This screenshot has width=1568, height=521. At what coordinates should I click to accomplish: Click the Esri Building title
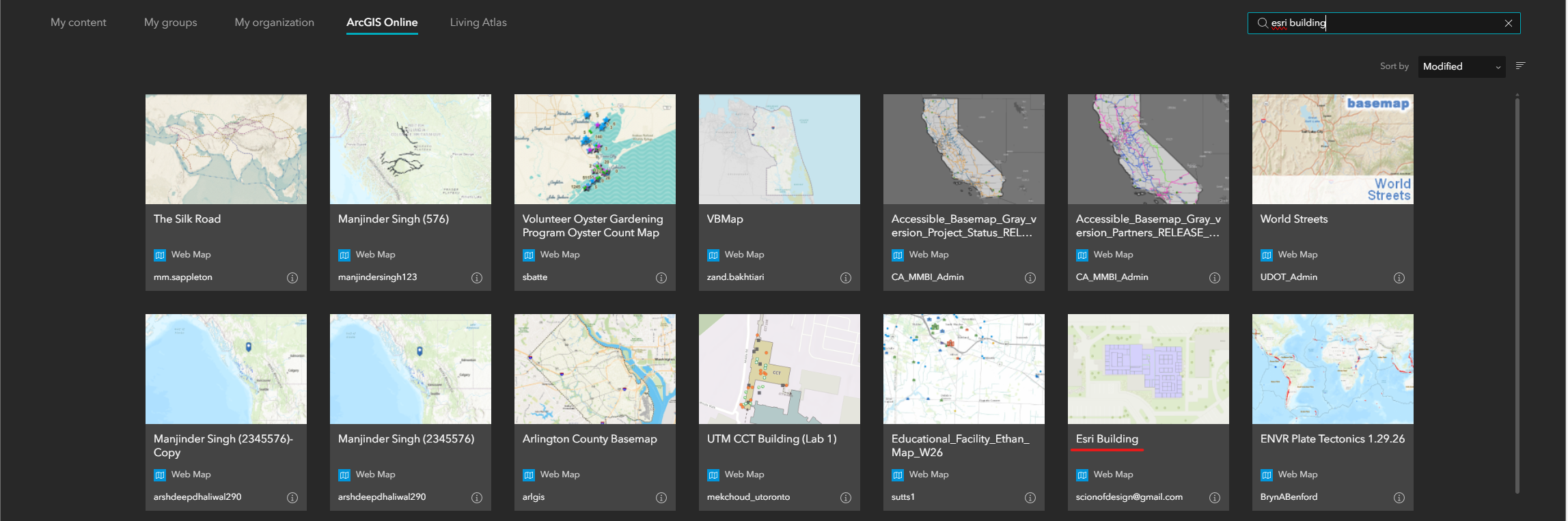click(x=1107, y=439)
